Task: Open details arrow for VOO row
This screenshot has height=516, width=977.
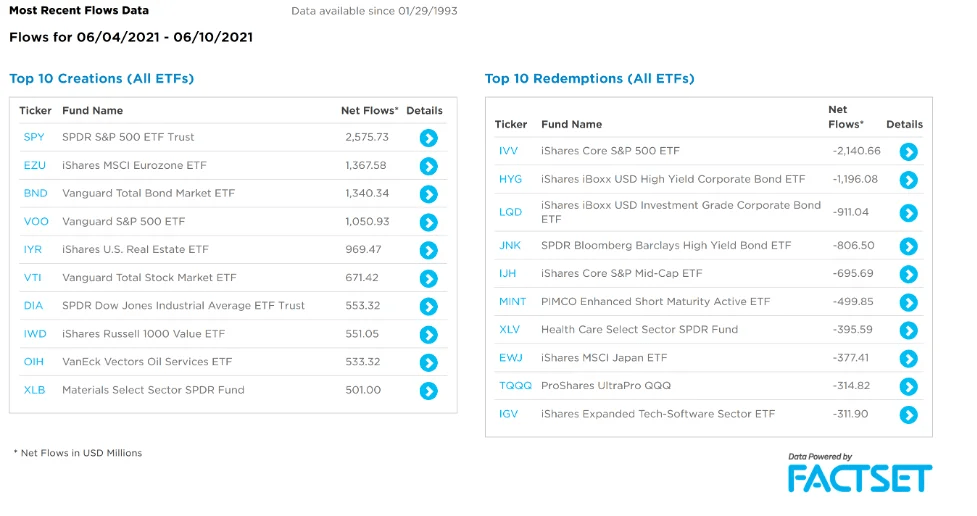Action: click(429, 222)
